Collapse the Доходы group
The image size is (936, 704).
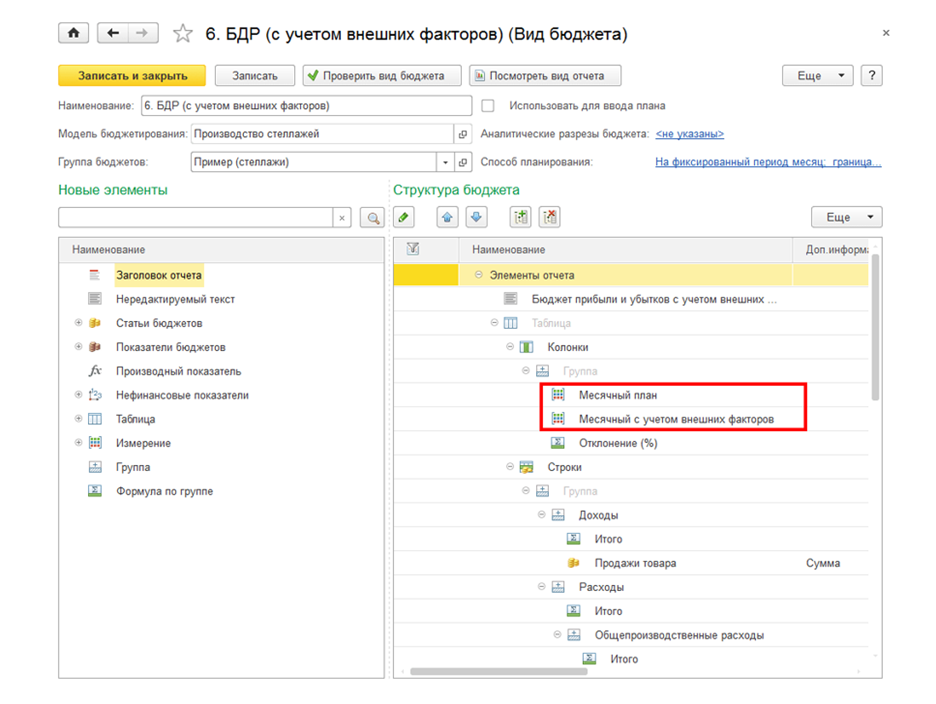click(x=541, y=514)
